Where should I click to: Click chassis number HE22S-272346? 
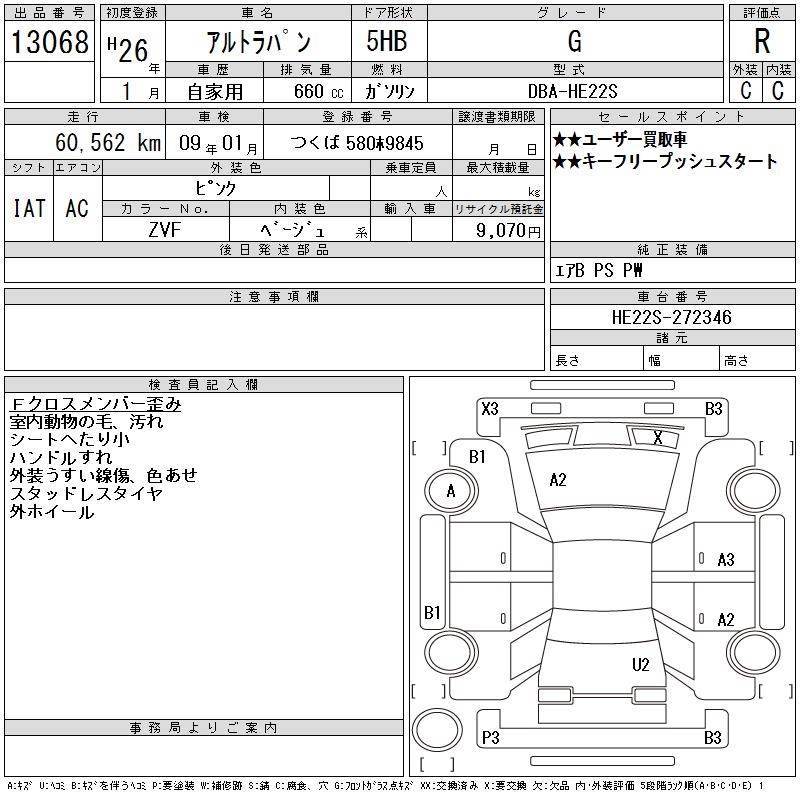pos(671,318)
